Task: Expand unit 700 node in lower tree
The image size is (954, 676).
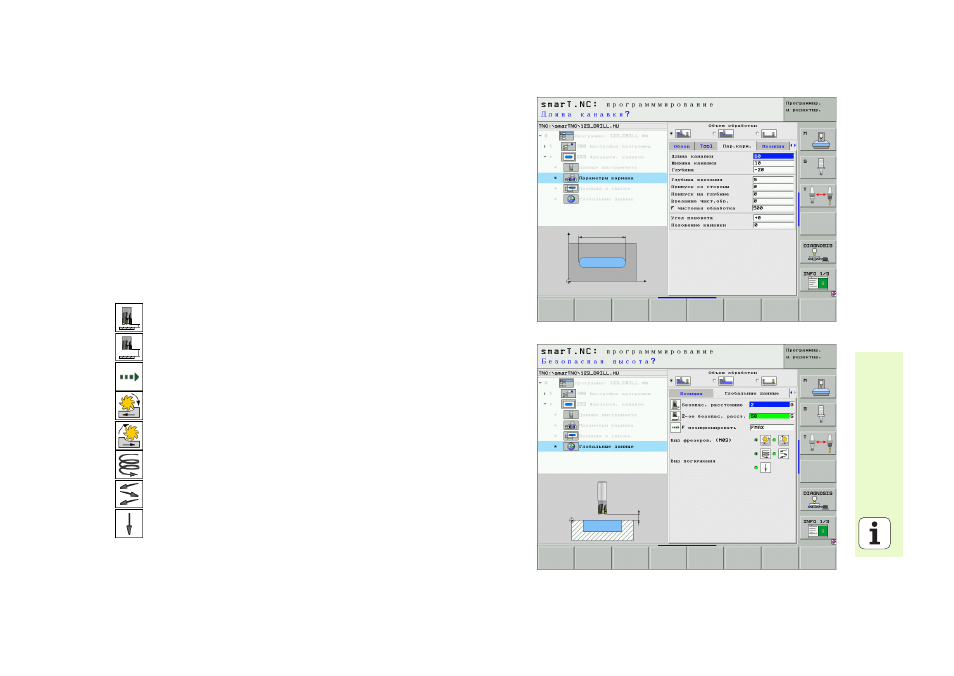Action: click(545, 394)
